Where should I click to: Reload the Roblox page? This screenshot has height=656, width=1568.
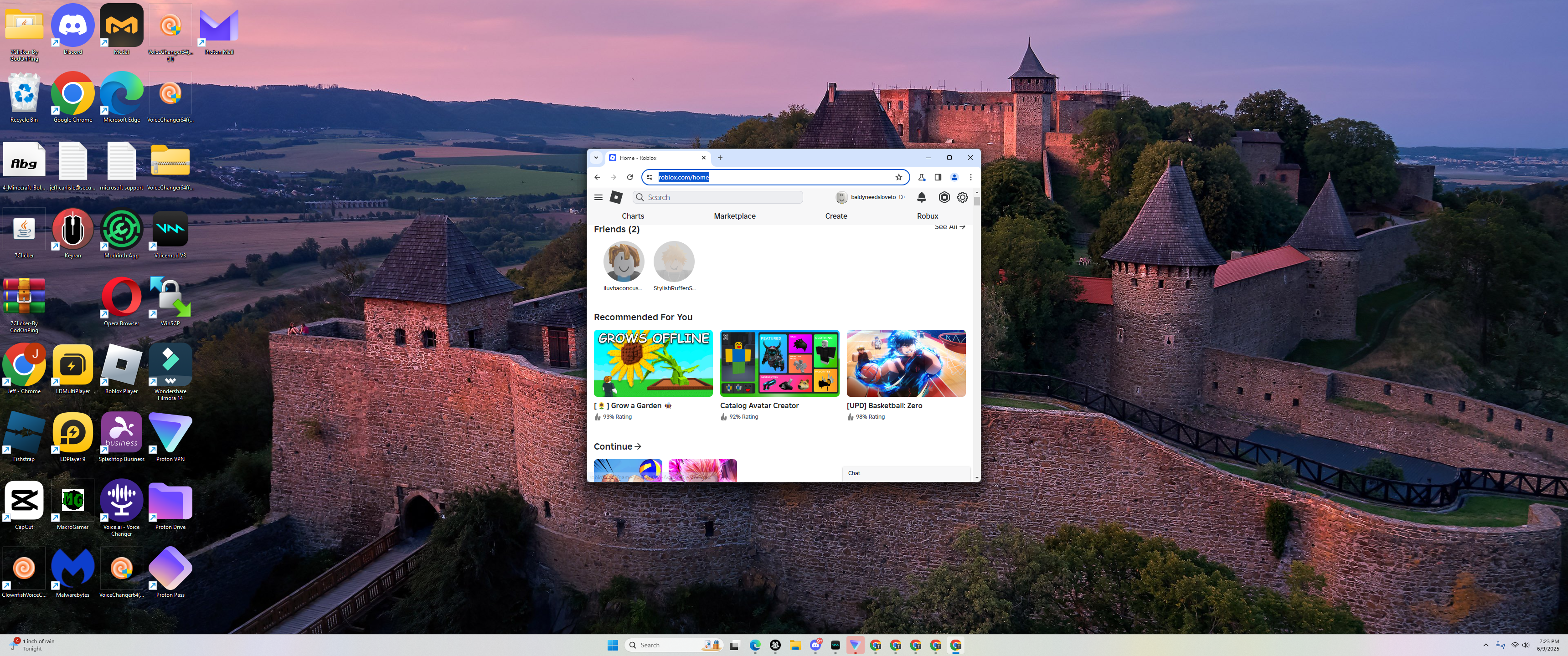[x=630, y=177]
